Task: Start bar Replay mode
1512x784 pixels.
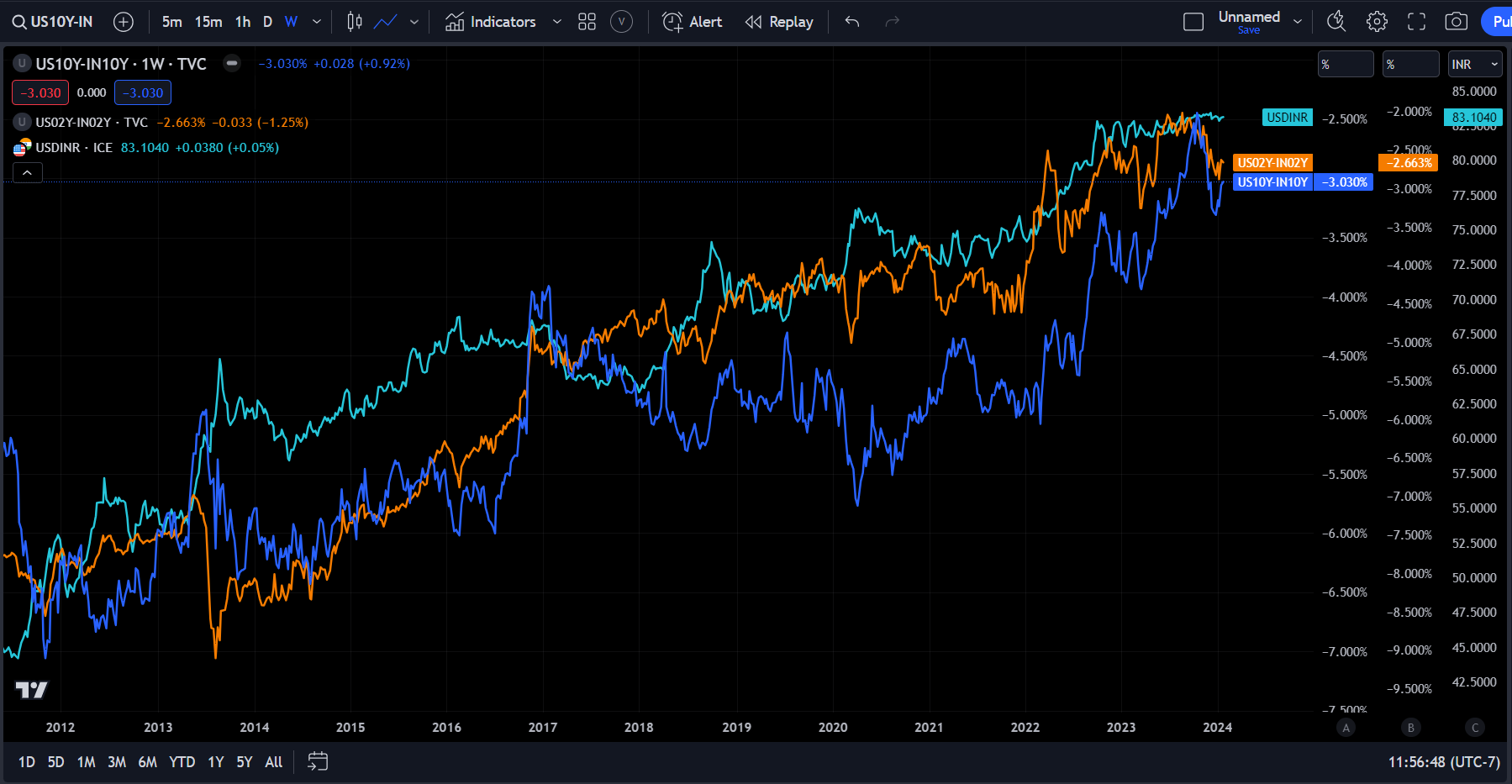Action: (779, 22)
